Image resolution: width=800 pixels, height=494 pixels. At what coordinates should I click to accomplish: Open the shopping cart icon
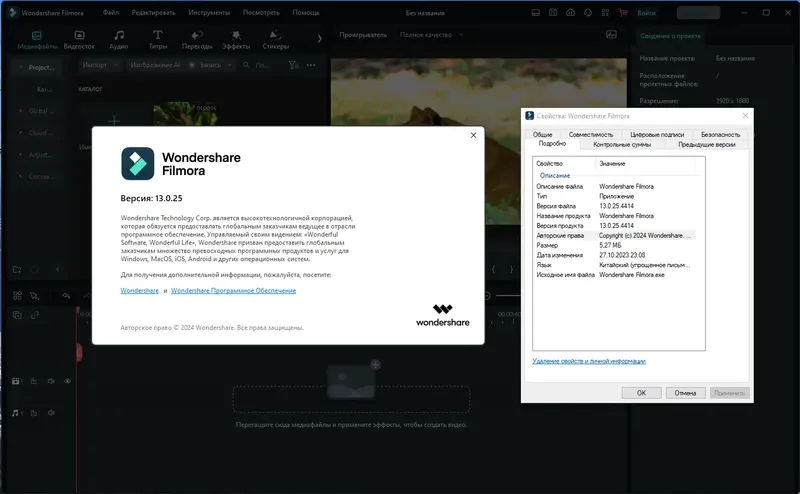click(622, 12)
